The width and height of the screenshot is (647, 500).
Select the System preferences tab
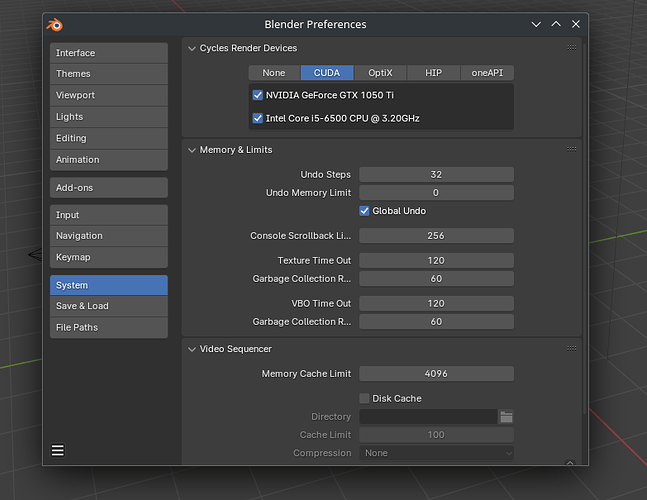[109, 285]
